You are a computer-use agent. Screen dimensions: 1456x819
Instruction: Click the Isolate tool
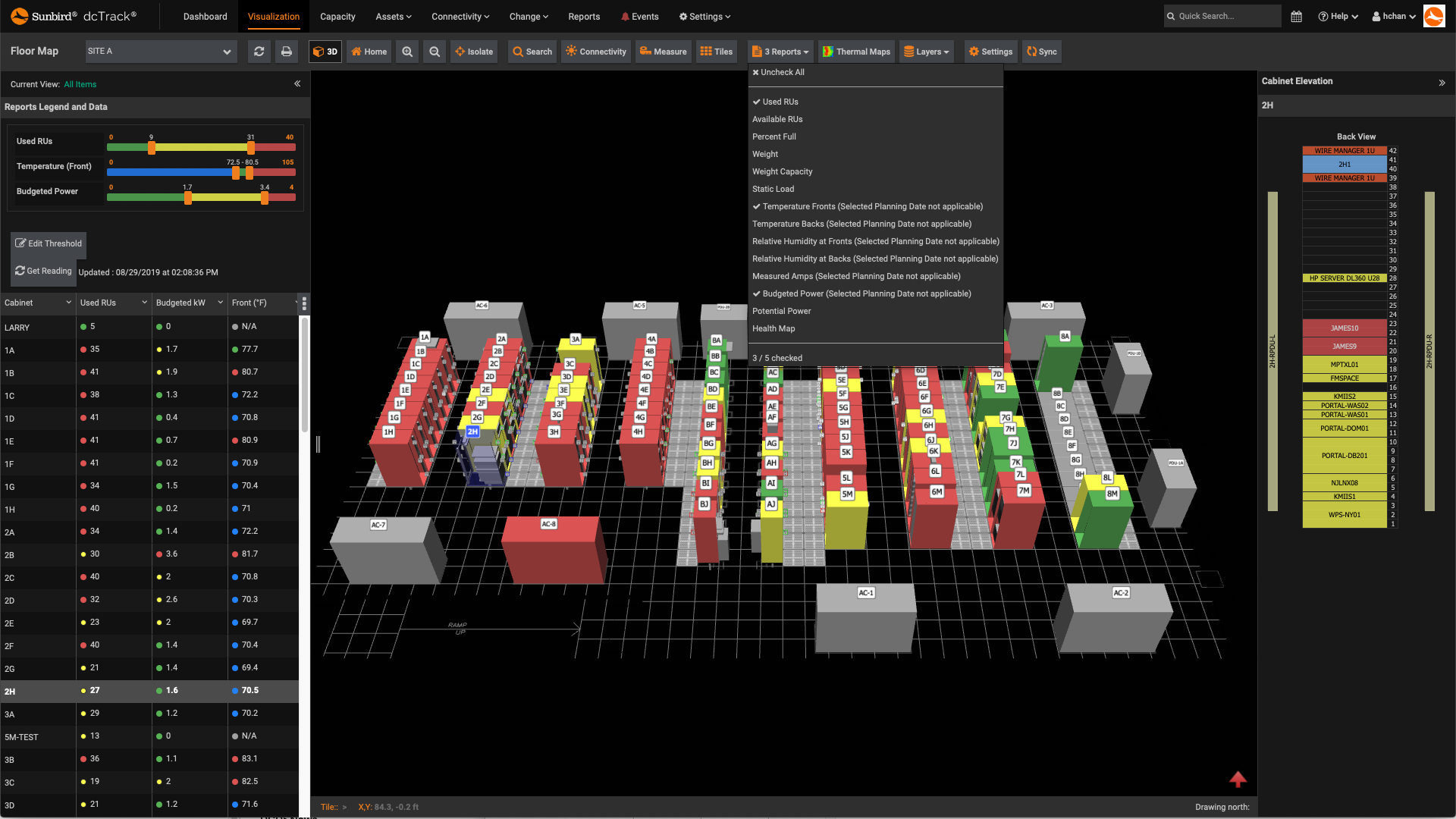click(x=474, y=52)
